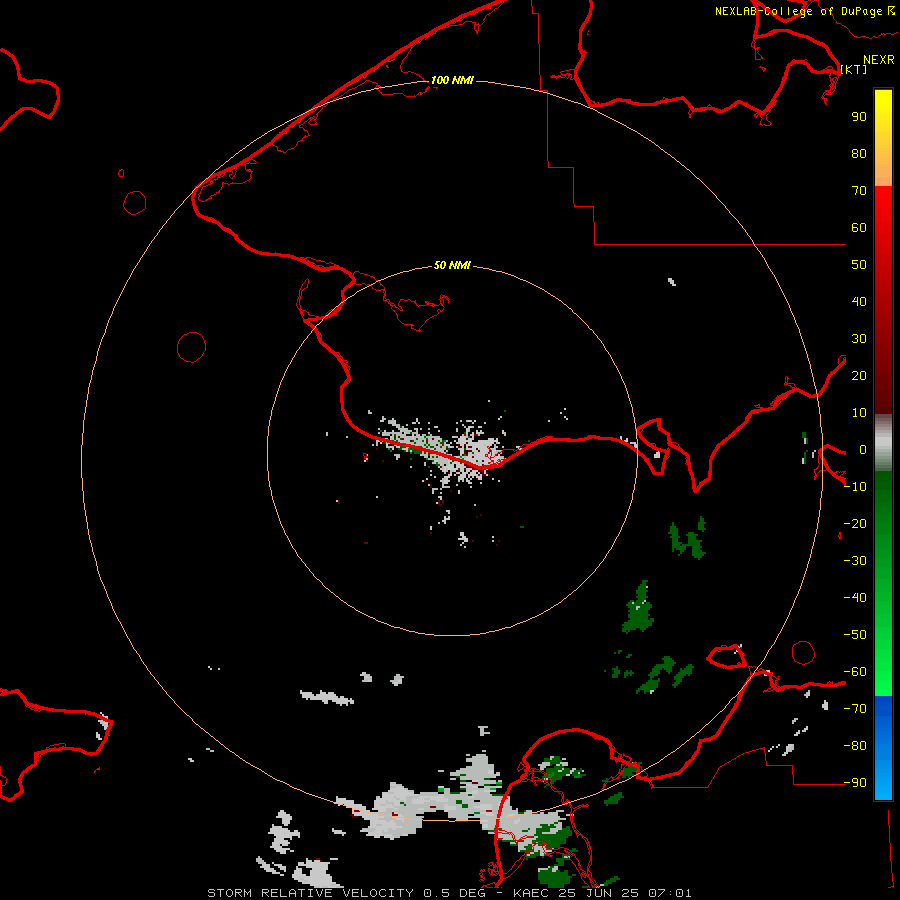
Task: Click the '[KT]' units label
Action: [854, 69]
